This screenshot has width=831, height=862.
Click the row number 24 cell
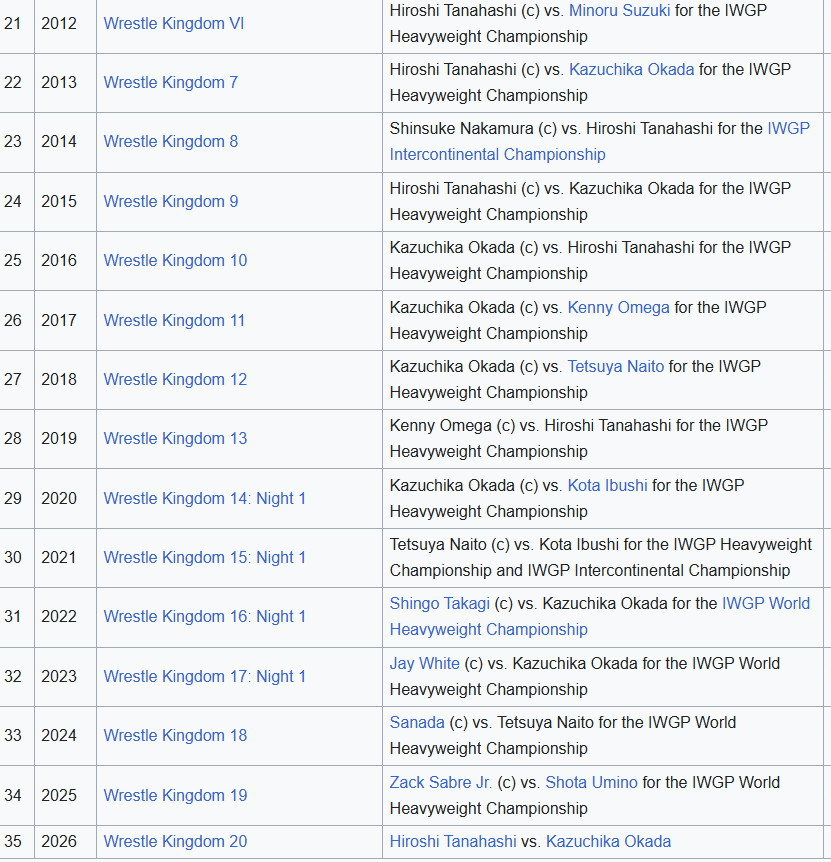tap(16, 202)
